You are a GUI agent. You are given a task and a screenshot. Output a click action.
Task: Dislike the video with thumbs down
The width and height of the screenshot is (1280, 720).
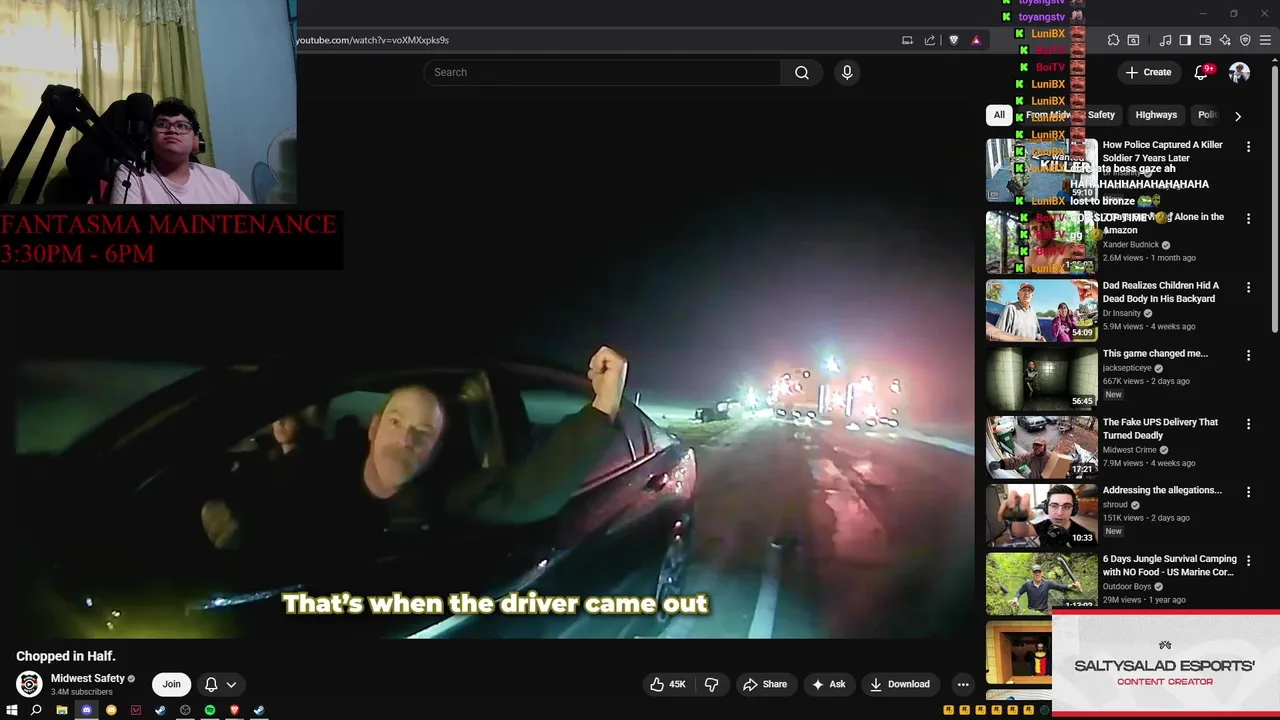pos(712,684)
